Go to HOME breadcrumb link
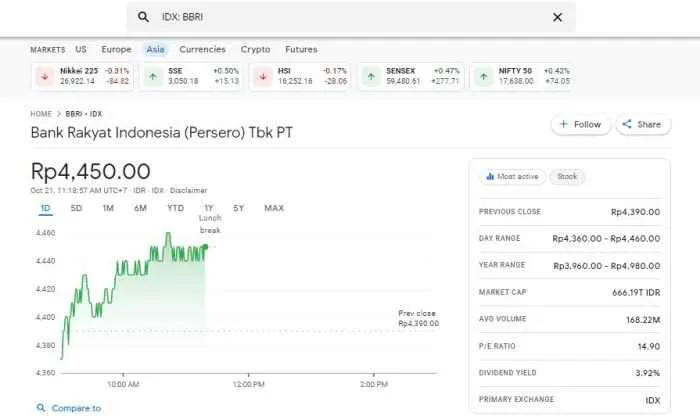Image resolution: width=700 pixels, height=416 pixels. (41, 114)
